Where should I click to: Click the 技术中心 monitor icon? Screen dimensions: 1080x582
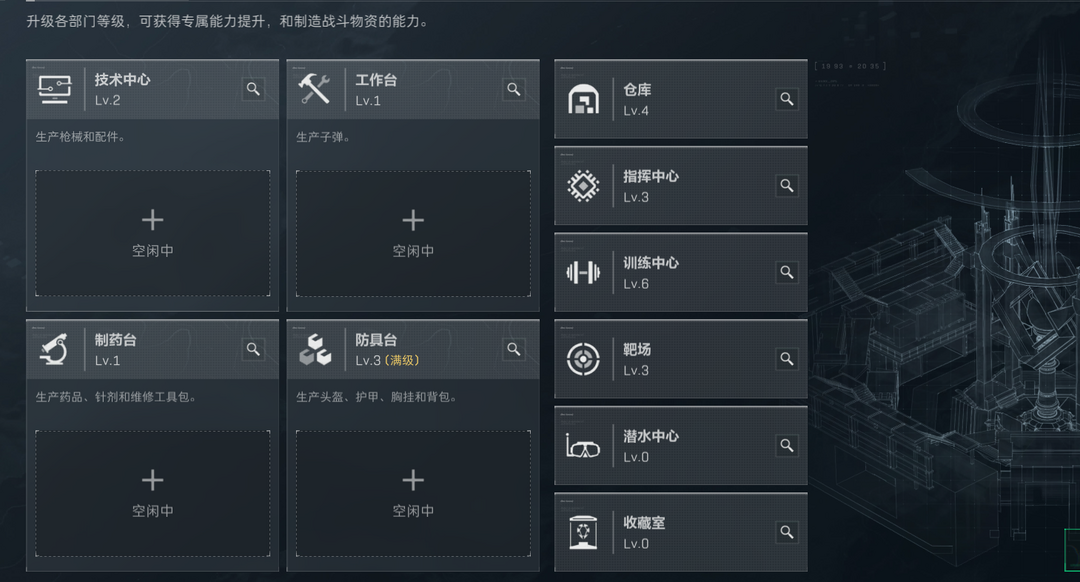click(55, 89)
